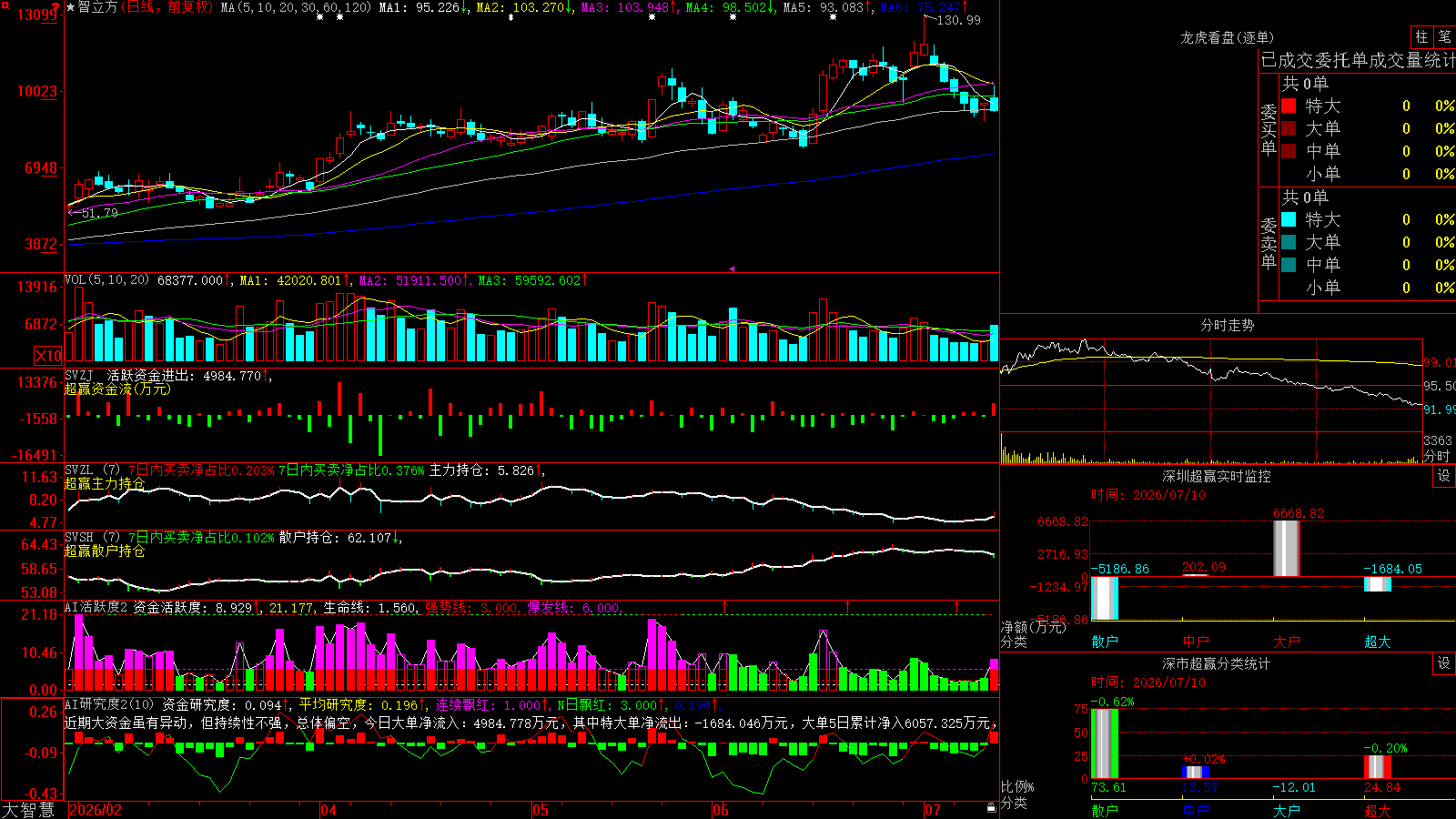Jump to the 05 month marker on timeline
1456x819 pixels.
(541, 810)
